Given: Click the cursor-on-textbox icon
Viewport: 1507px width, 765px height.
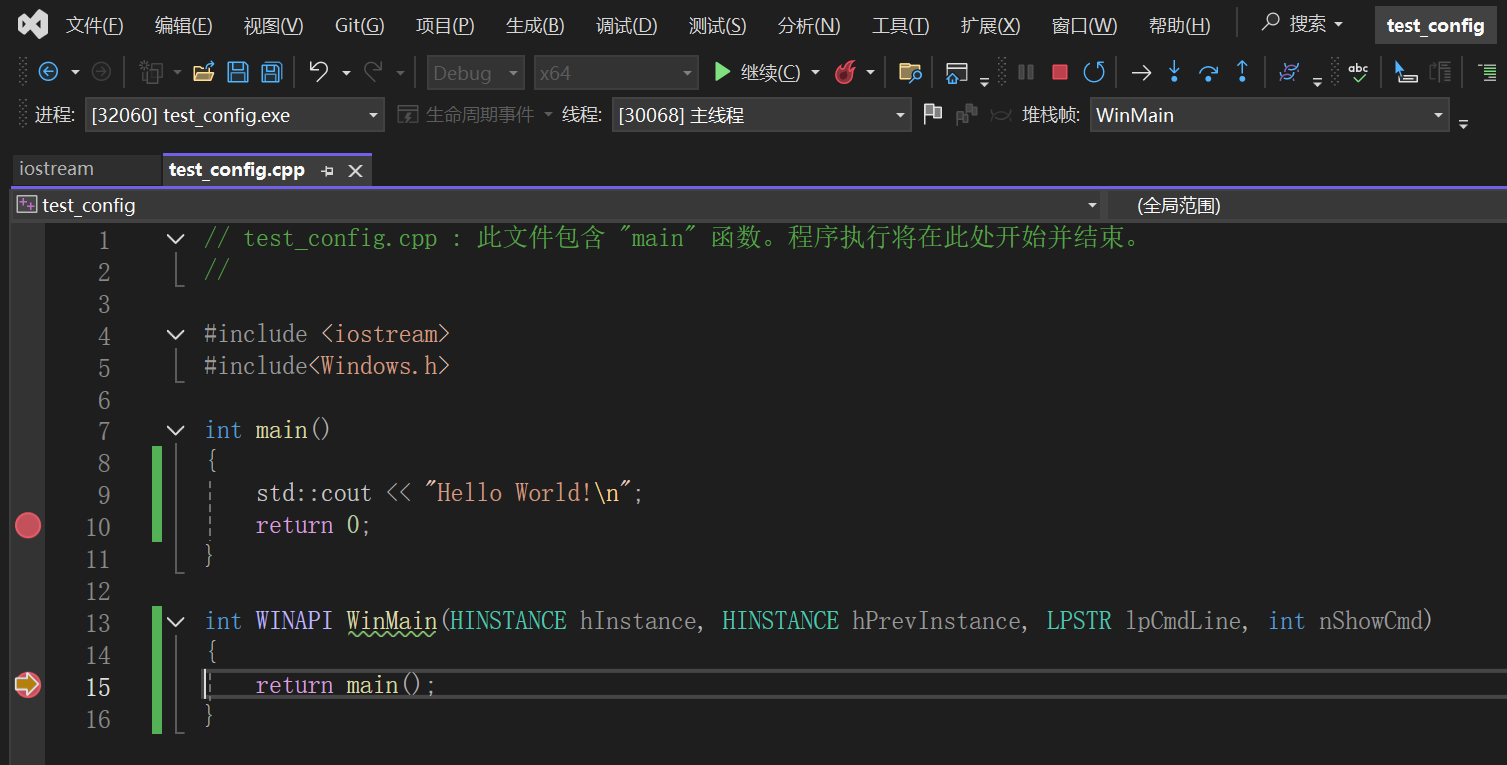Looking at the screenshot, I should coord(1406,72).
